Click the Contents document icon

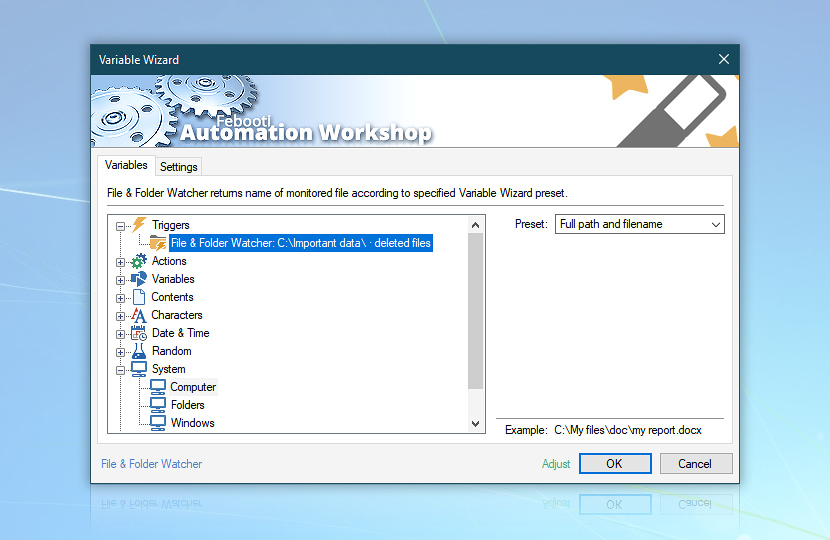(x=139, y=297)
